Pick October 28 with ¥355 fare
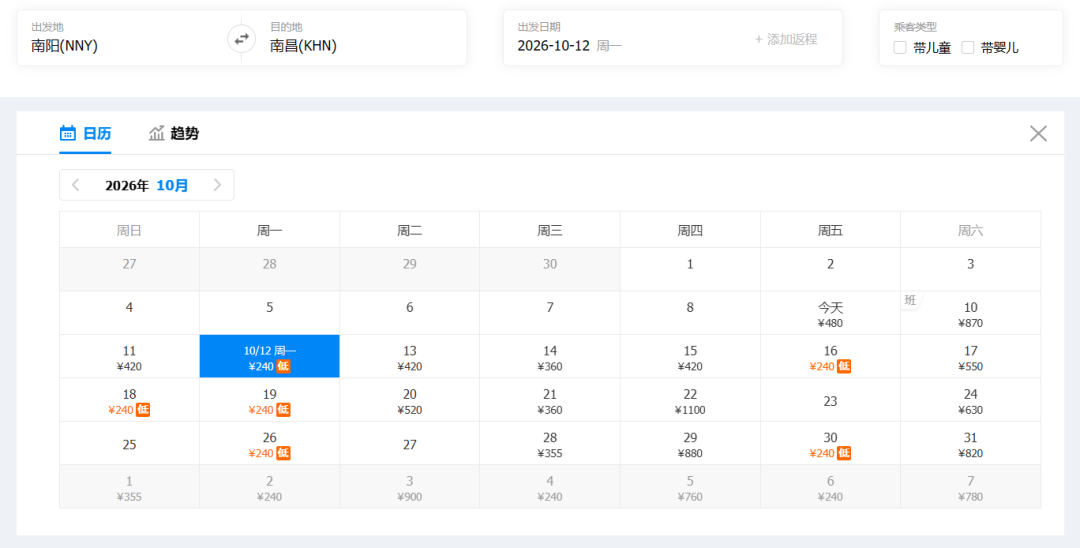The width and height of the screenshot is (1080, 548). [x=550, y=443]
